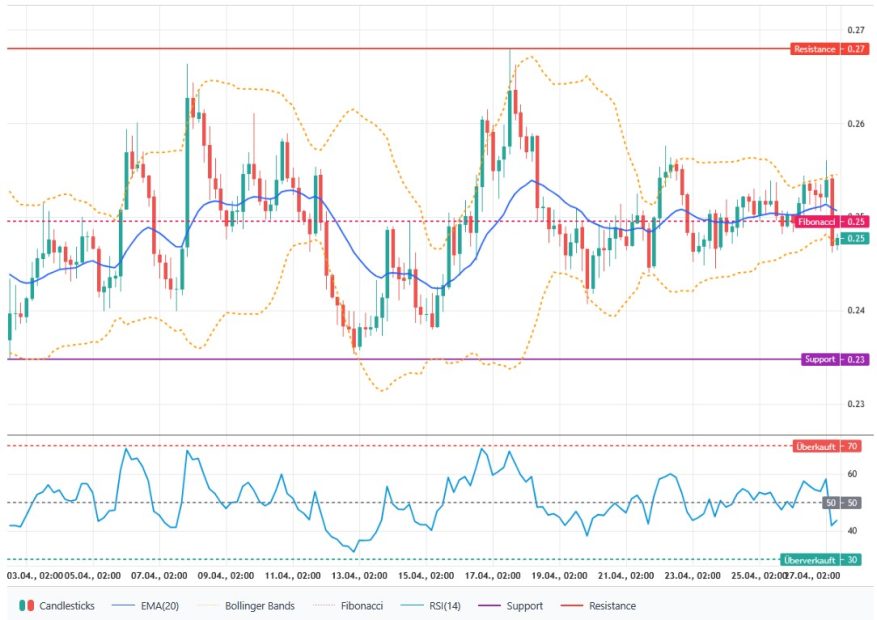The width and height of the screenshot is (877, 620).
Task: Click the 03.04., 02:00 date label
Action: [x=36, y=576]
